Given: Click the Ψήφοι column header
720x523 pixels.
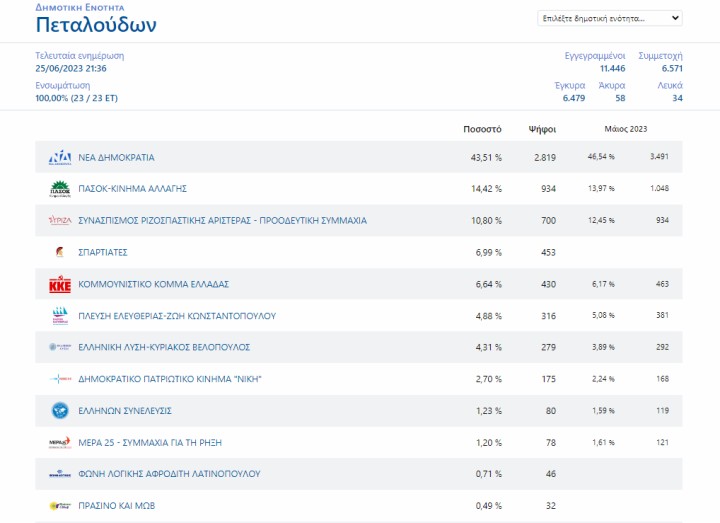Looking at the screenshot, I should pyautogui.click(x=542, y=129).
